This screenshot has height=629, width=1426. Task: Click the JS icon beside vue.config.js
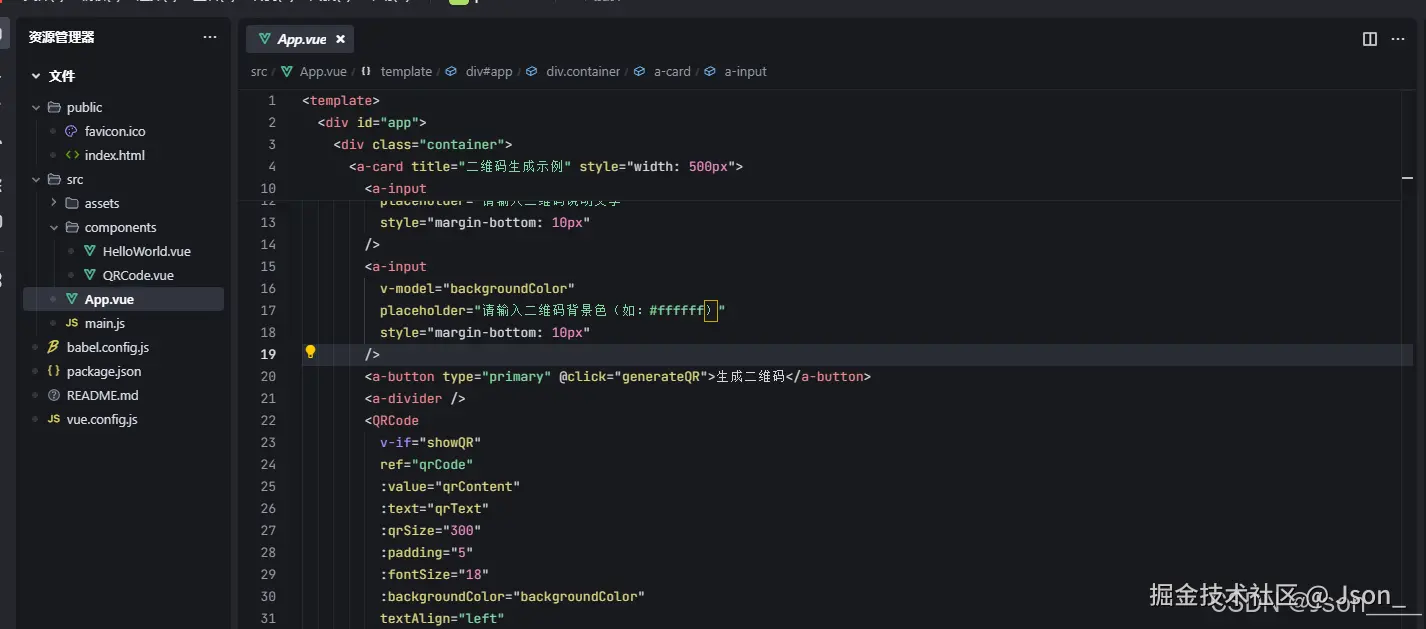point(54,419)
